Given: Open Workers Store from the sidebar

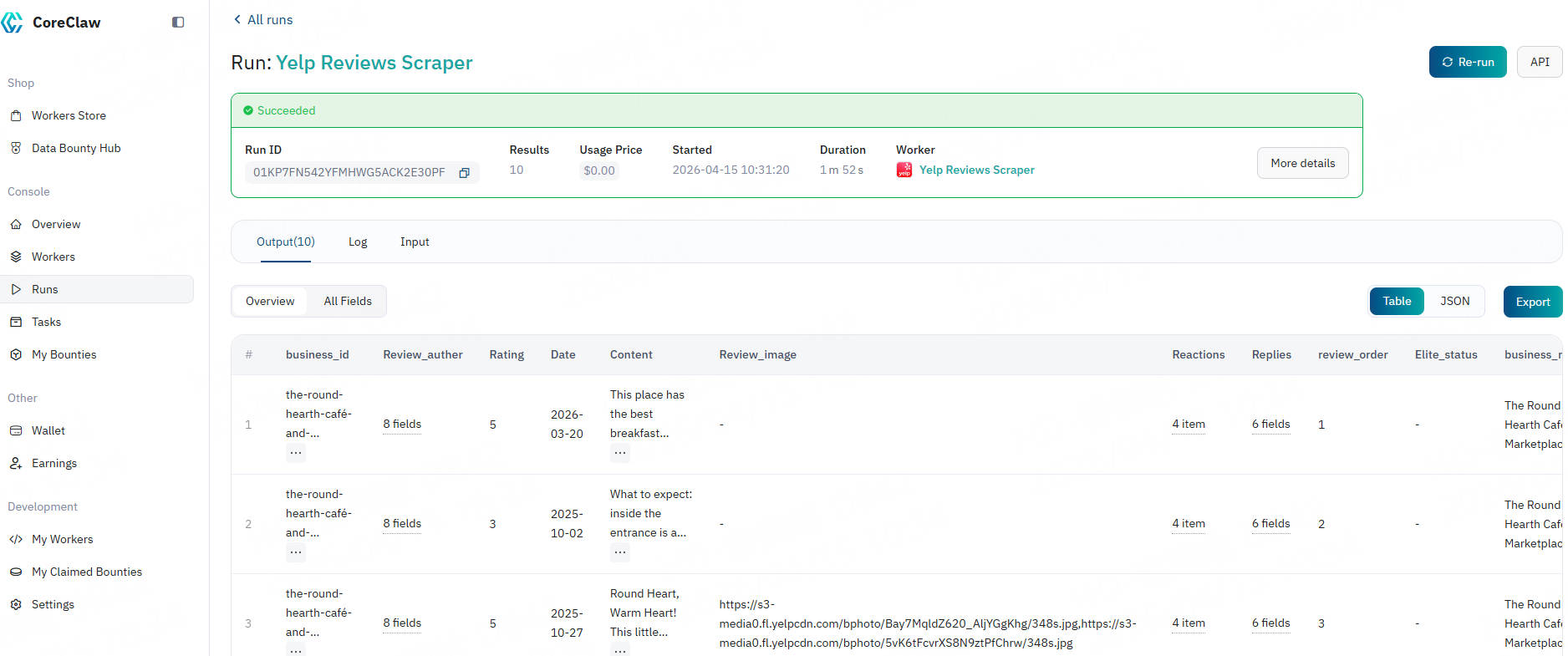Looking at the screenshot, I should (69, 115).
